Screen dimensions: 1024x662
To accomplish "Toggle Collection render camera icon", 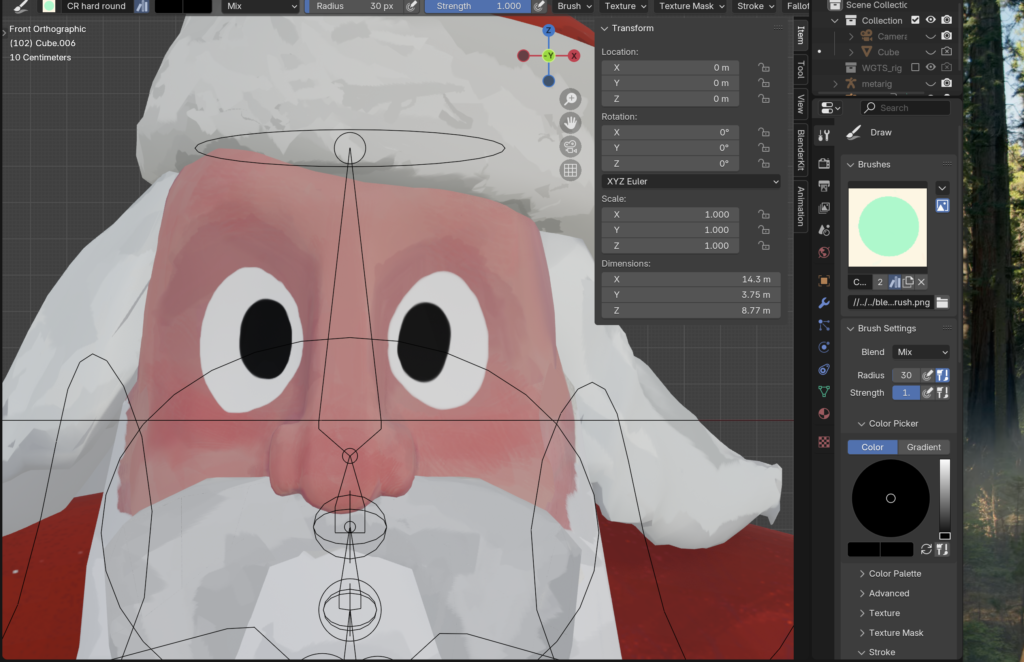I will [946, 20].
